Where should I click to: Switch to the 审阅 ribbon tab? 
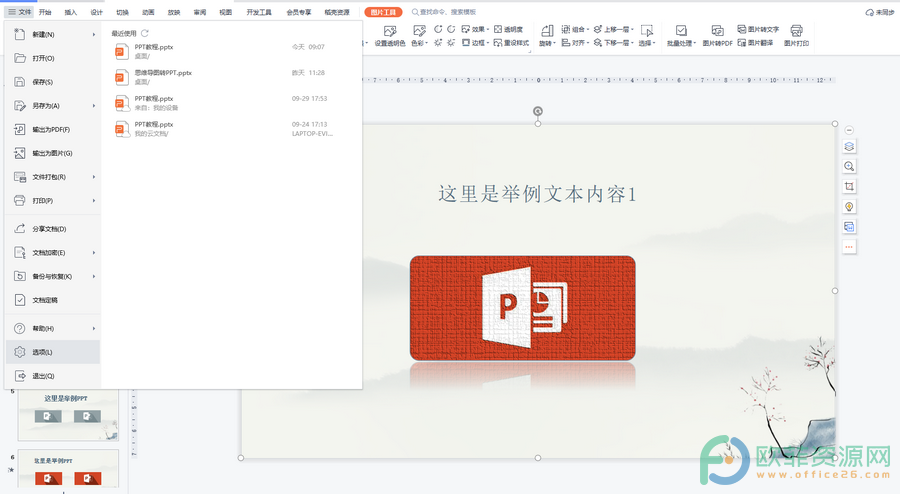point(200,12)
